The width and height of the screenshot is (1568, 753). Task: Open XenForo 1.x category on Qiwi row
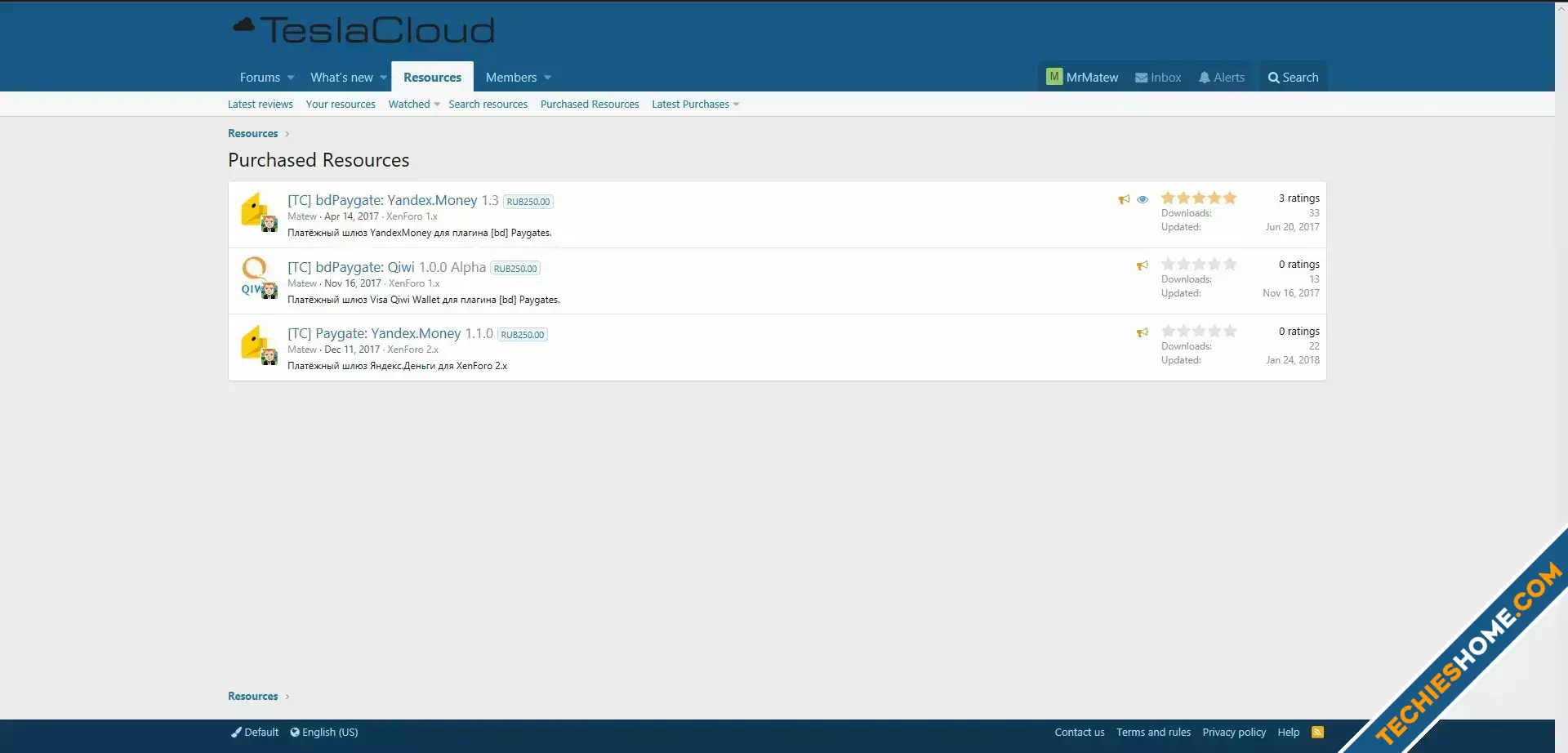point(414,283)
